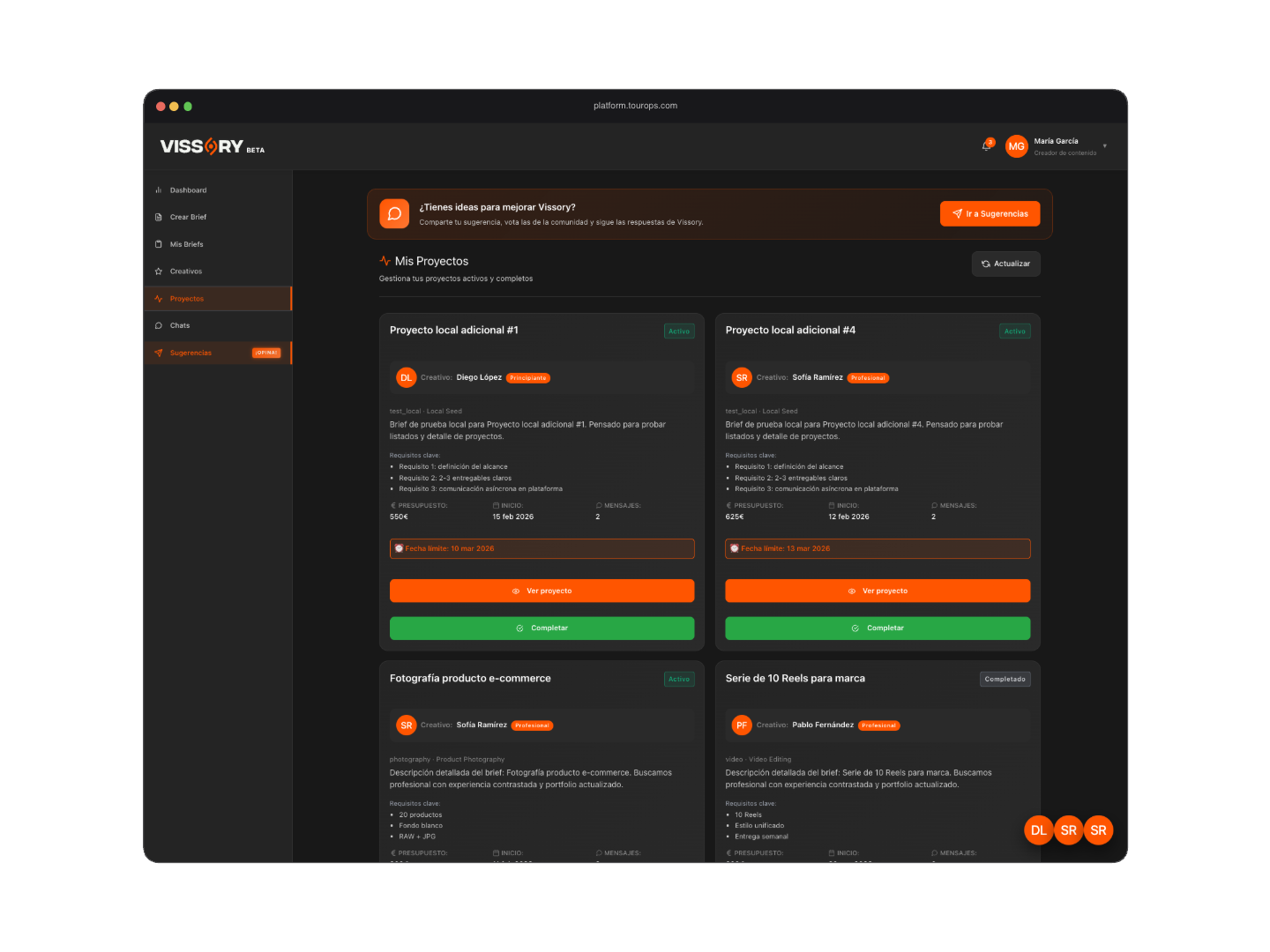The image size is (1270, 952).
Task: Go to Mis Briefs in sidebar
Action: [x=186, y=244]
